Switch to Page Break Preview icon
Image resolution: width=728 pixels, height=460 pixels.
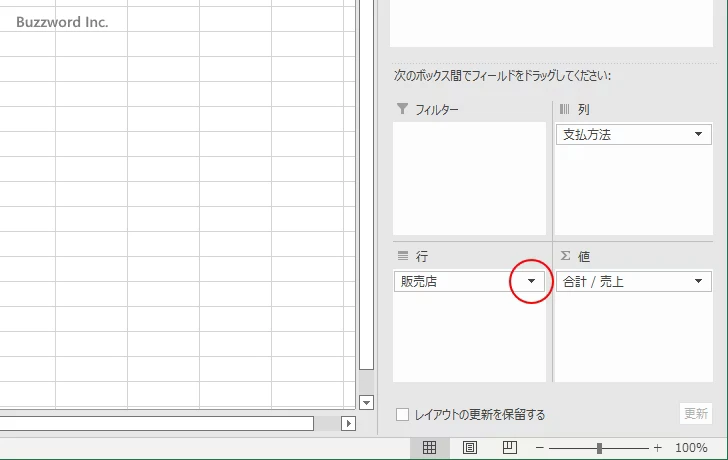click(510, 447)
